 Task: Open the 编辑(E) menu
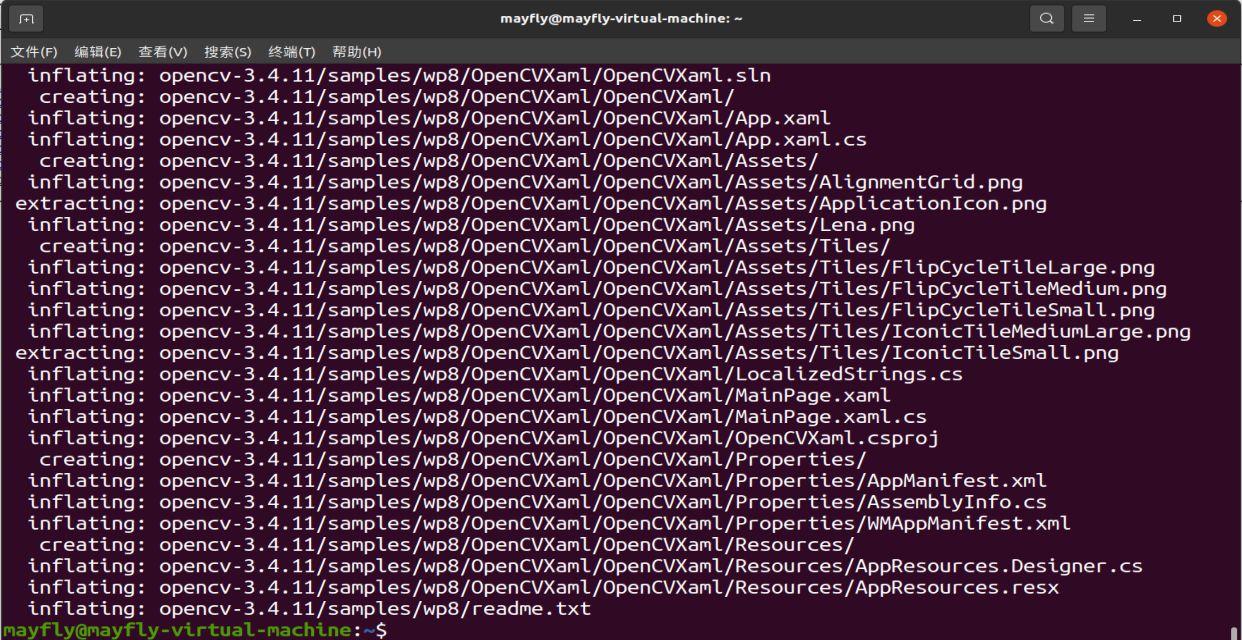click(96, 51)
